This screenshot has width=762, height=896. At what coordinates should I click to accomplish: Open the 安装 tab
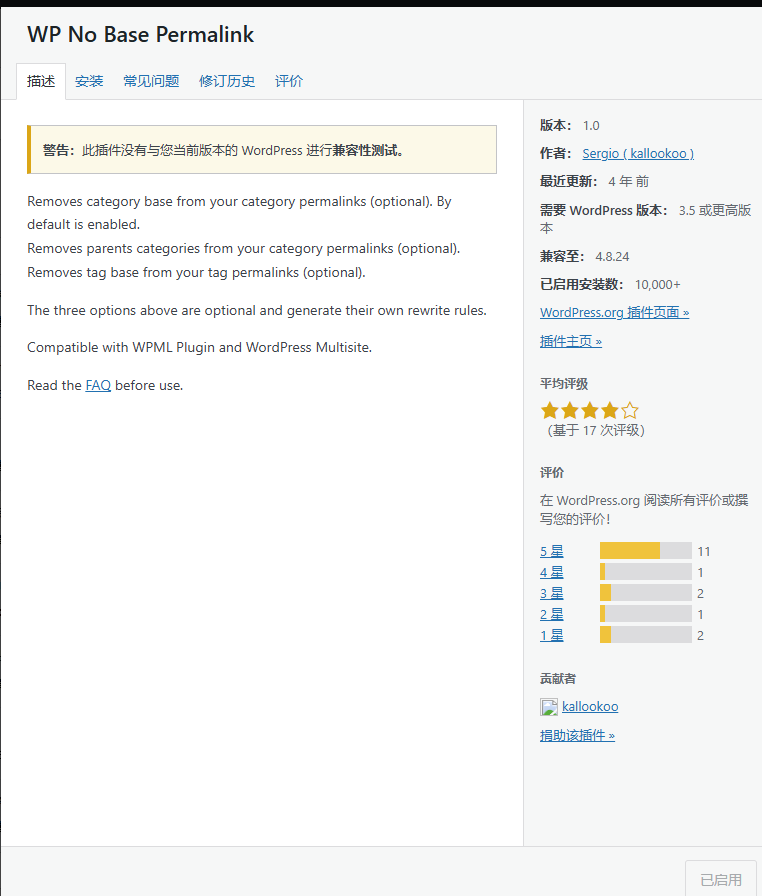point(89,81)
